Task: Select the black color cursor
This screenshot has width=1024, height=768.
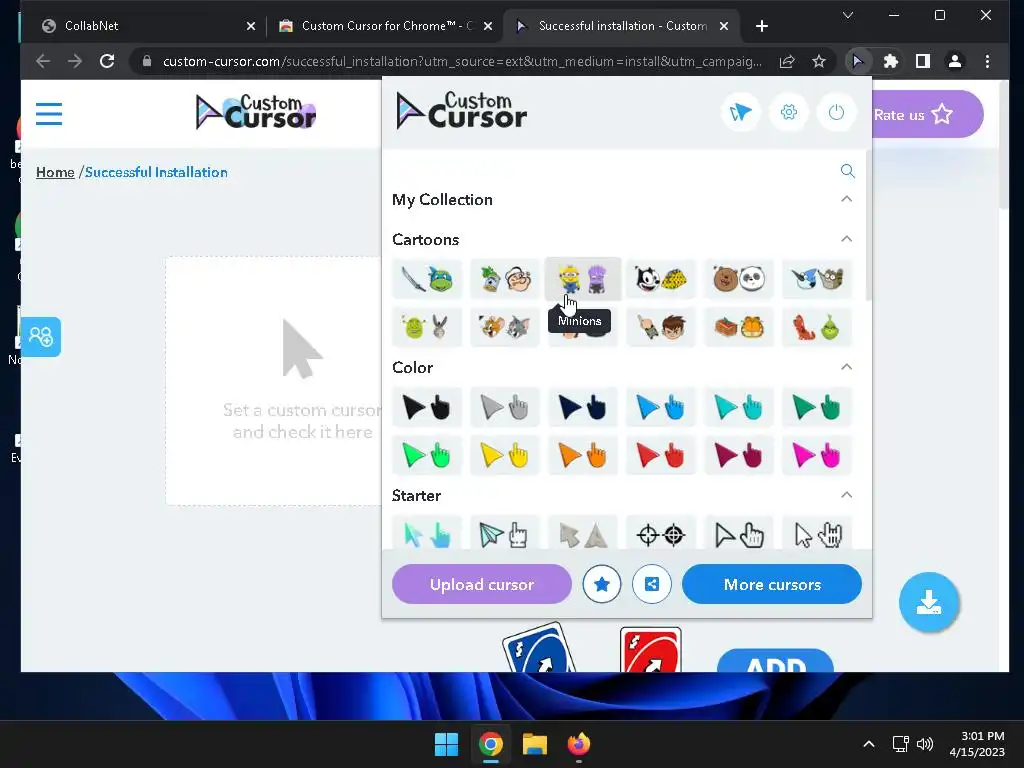Action: [427, 408]
